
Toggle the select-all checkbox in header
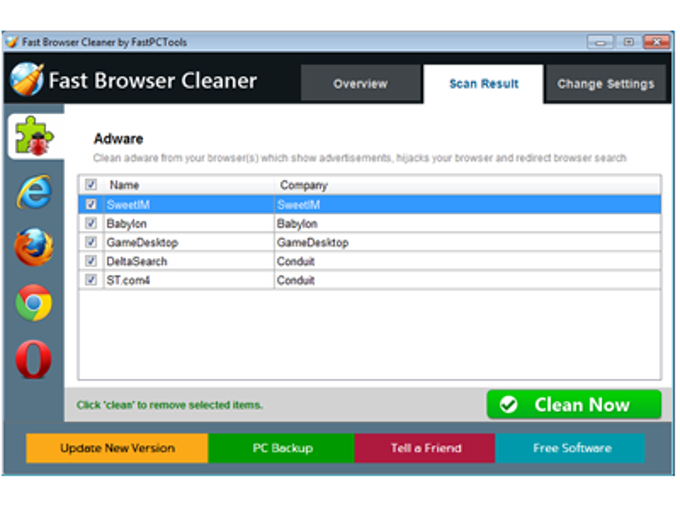pos(91,184)
